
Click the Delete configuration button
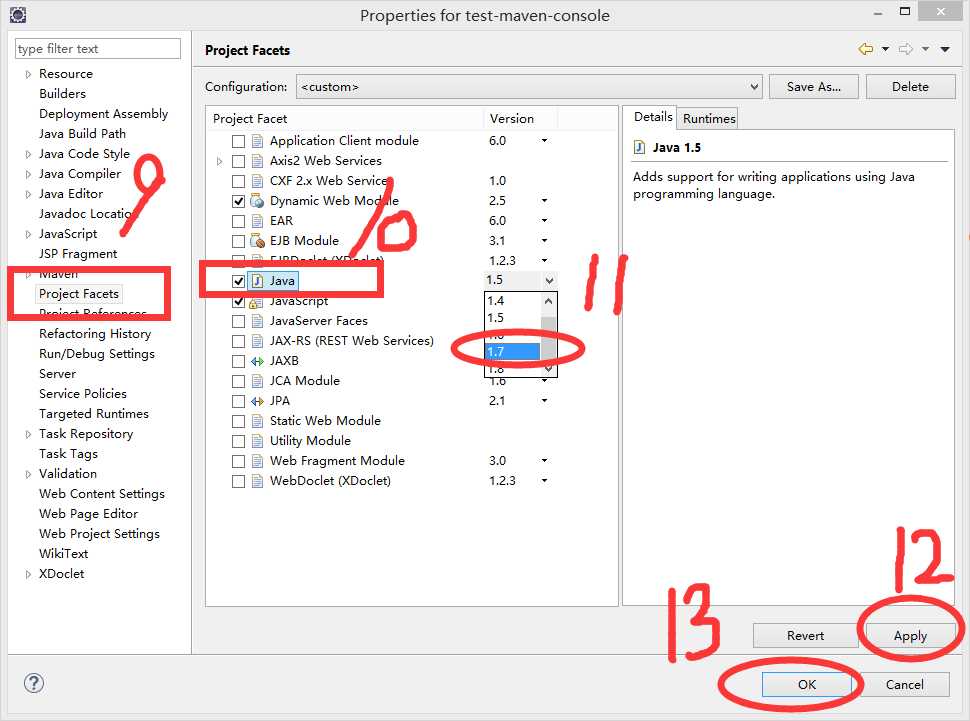(910, 87)
